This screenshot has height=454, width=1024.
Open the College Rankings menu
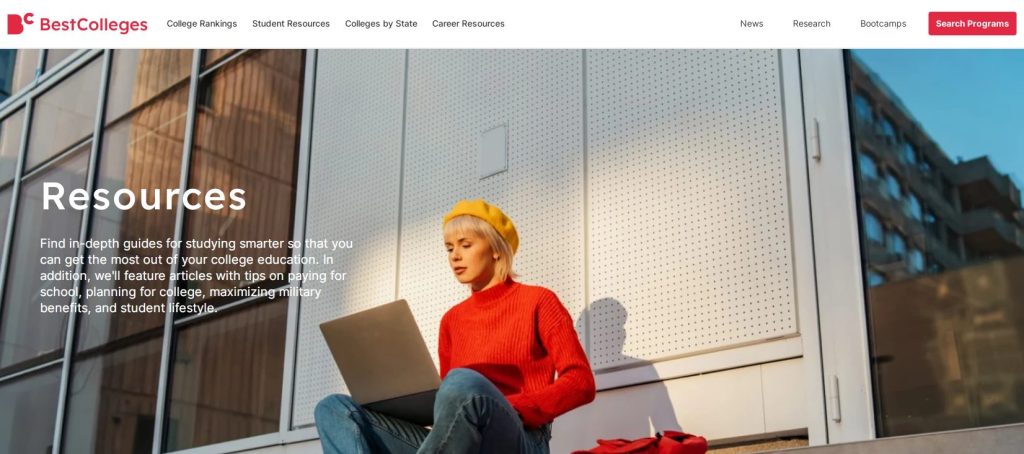[202, 24]
